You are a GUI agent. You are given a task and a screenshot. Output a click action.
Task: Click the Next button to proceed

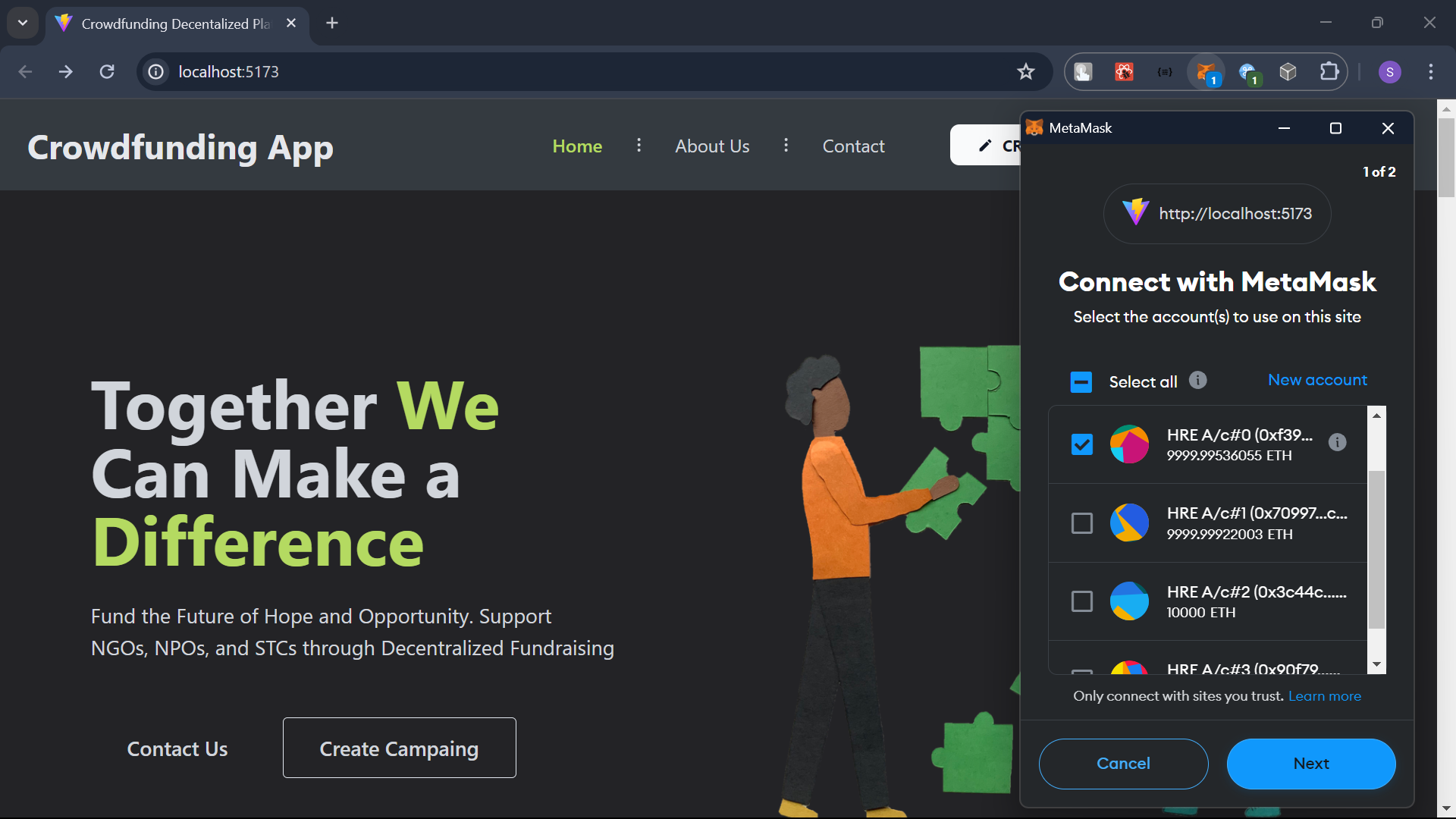point(1311,762)
